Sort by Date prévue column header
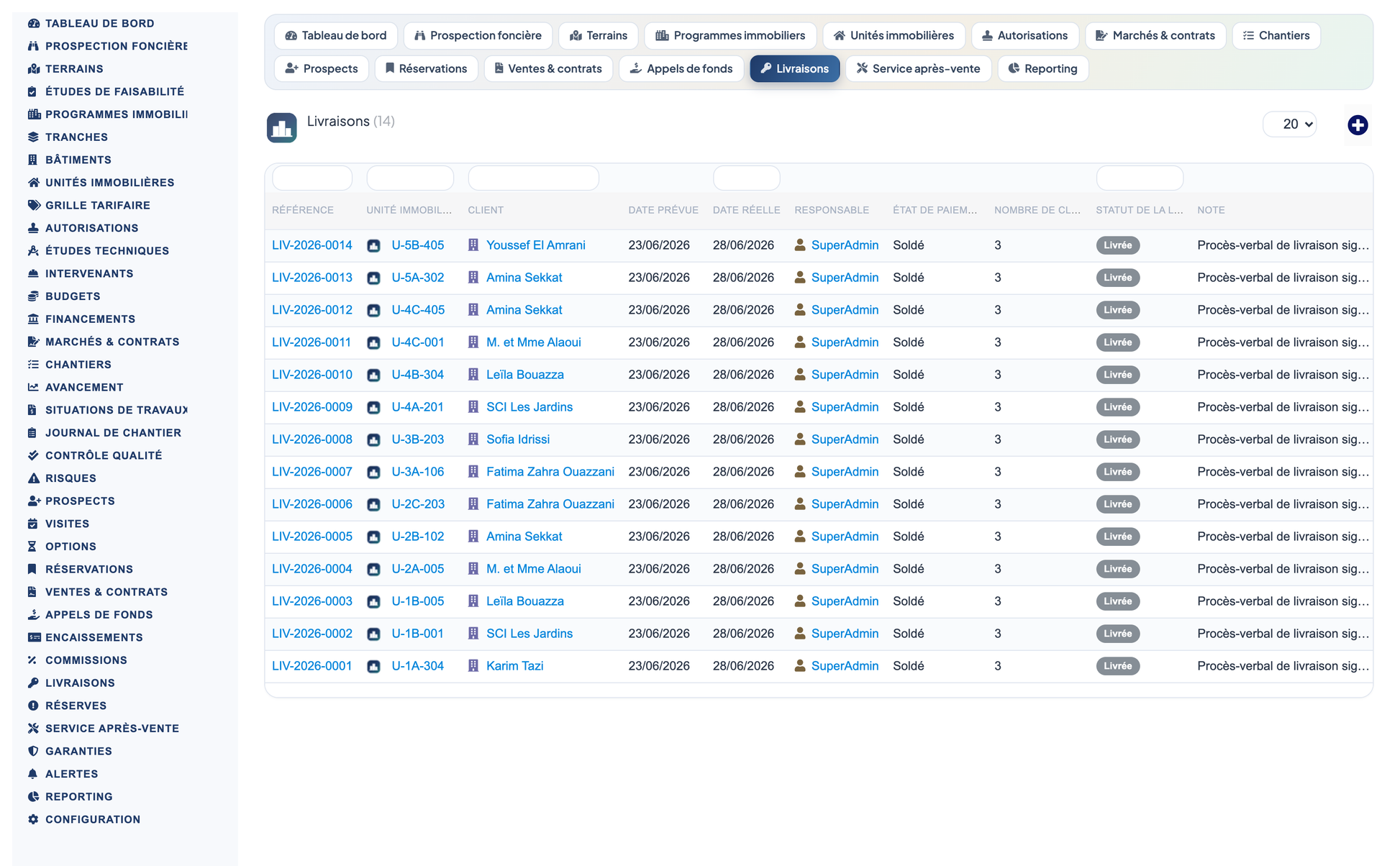Image resolution: width=1400 pixels, height=866 pixels. pos(663,210)
